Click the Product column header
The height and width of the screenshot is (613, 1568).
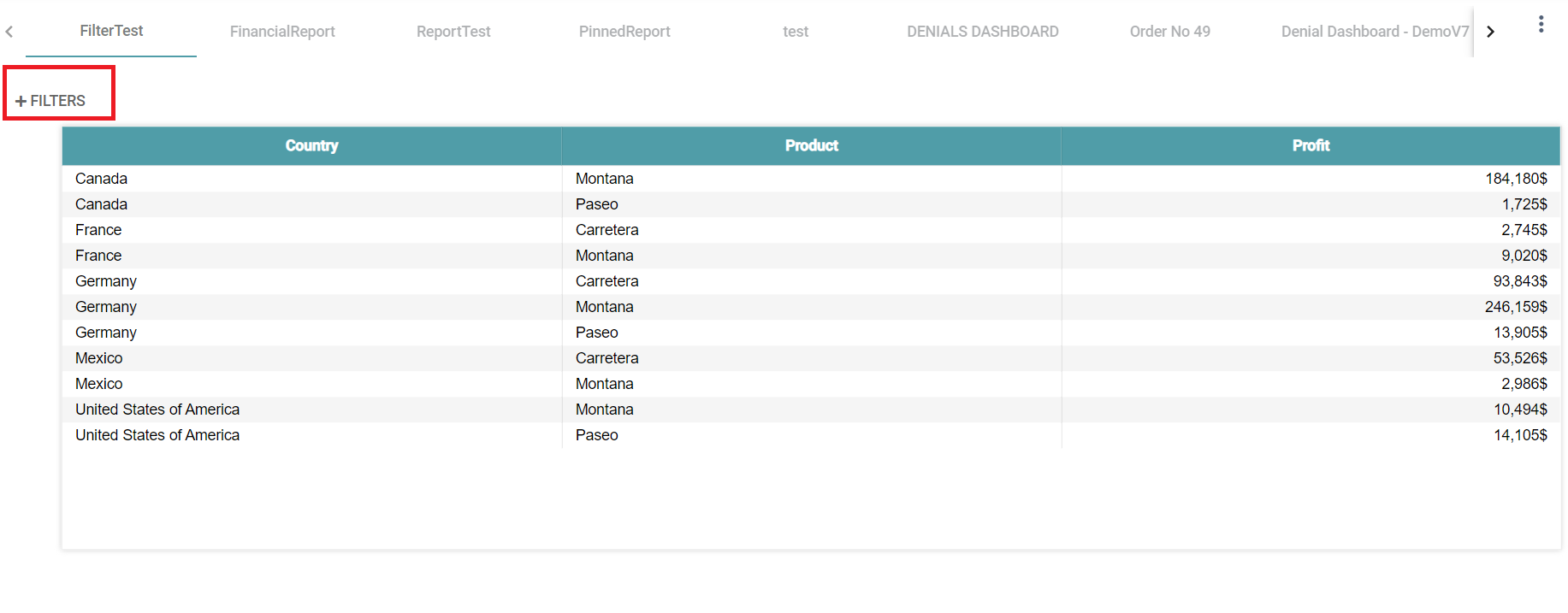click(x=811, y=146)
